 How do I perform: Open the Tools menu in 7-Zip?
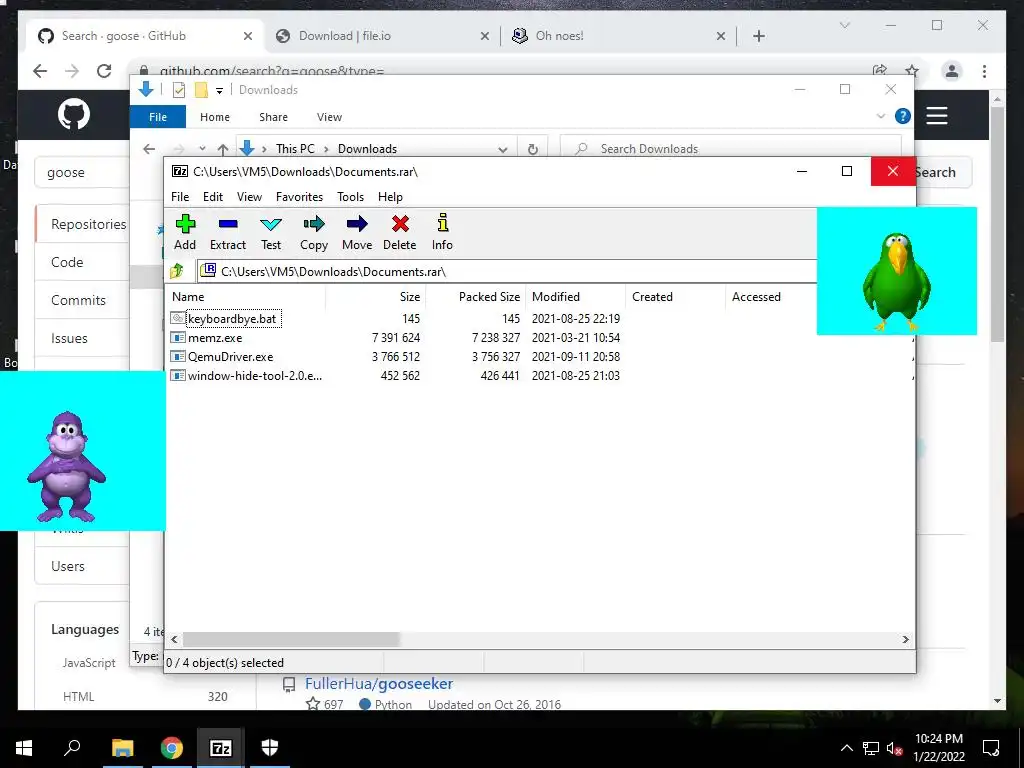coord(350,197)
